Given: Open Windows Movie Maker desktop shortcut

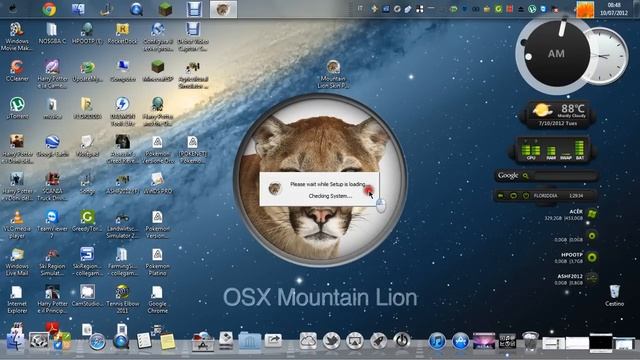Looking at the screenshot, I should point(17,36).
